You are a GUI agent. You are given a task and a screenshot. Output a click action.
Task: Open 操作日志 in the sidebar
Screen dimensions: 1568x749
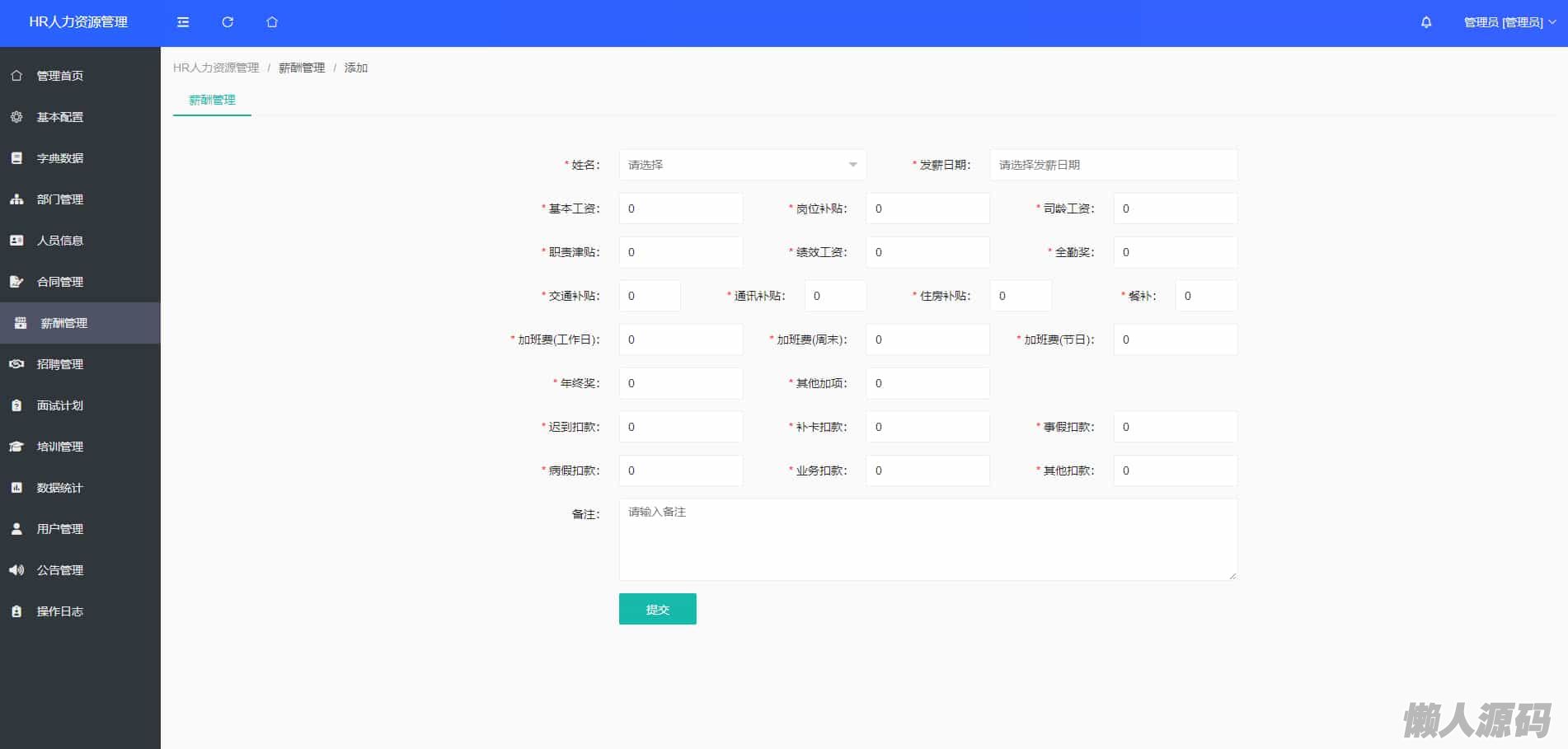point(80,611)
